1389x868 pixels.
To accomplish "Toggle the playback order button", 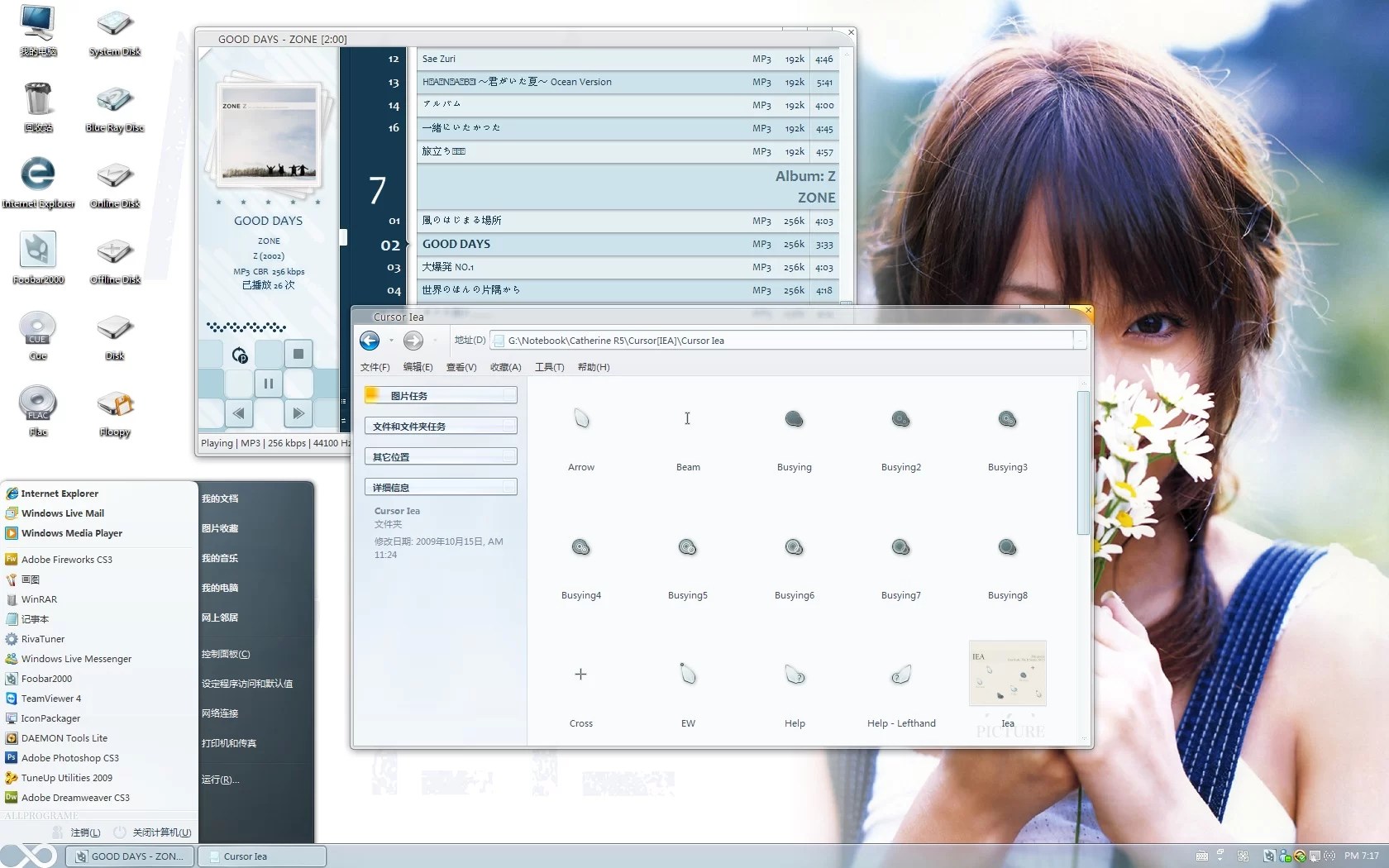I will pos(239,354).
